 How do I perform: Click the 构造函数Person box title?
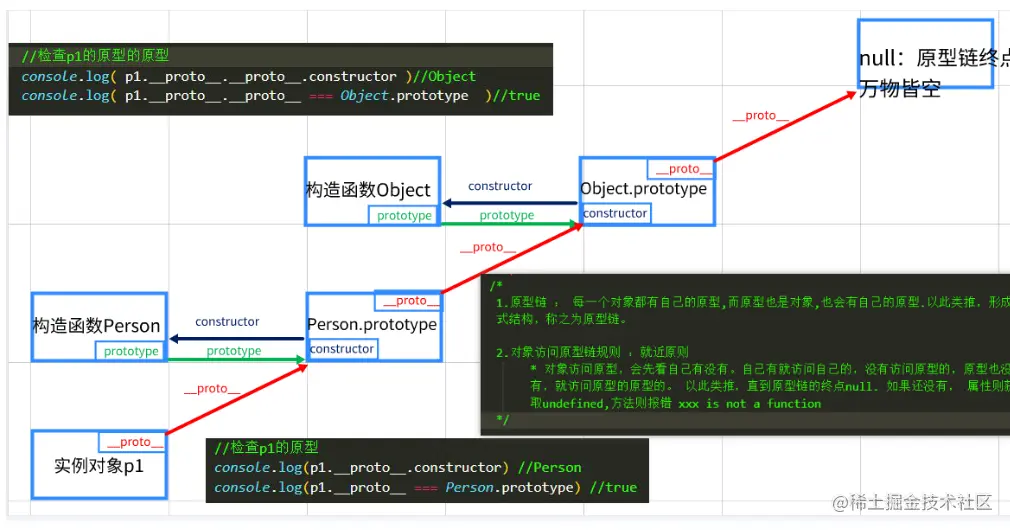tap(96, 325)
